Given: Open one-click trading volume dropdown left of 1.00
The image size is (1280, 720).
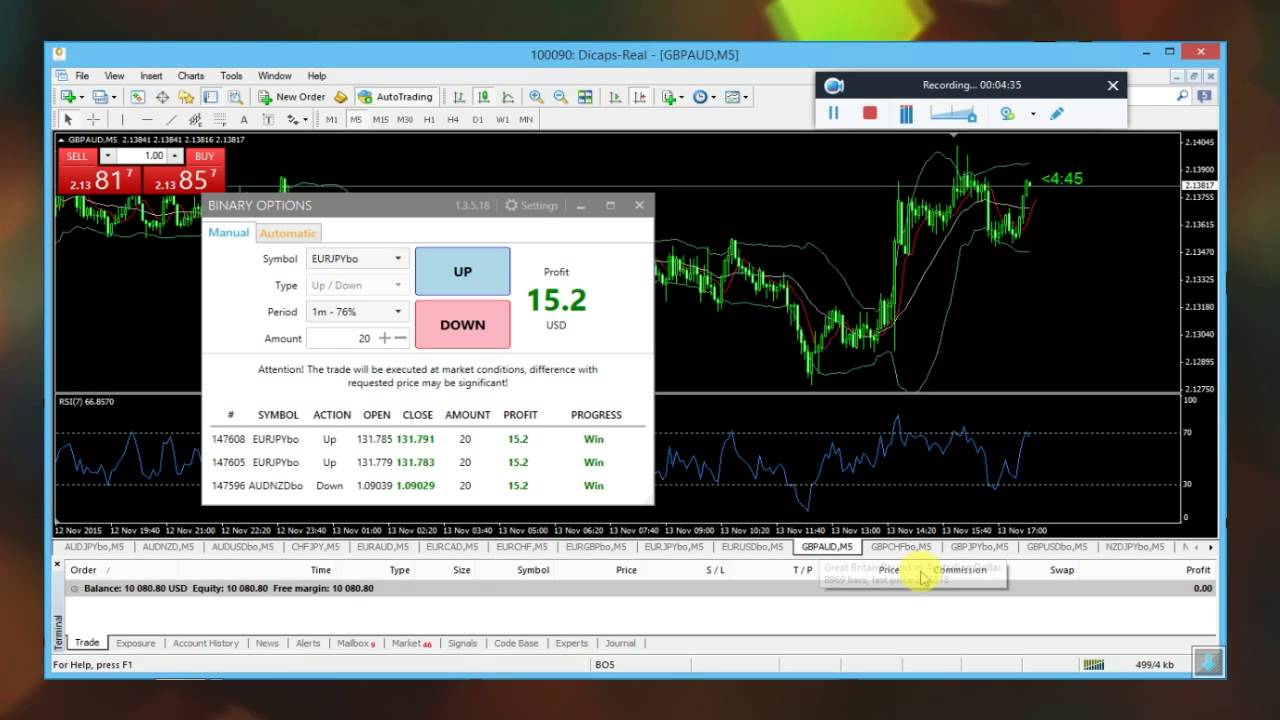Looking at the screenshot, I should (107, 156).
